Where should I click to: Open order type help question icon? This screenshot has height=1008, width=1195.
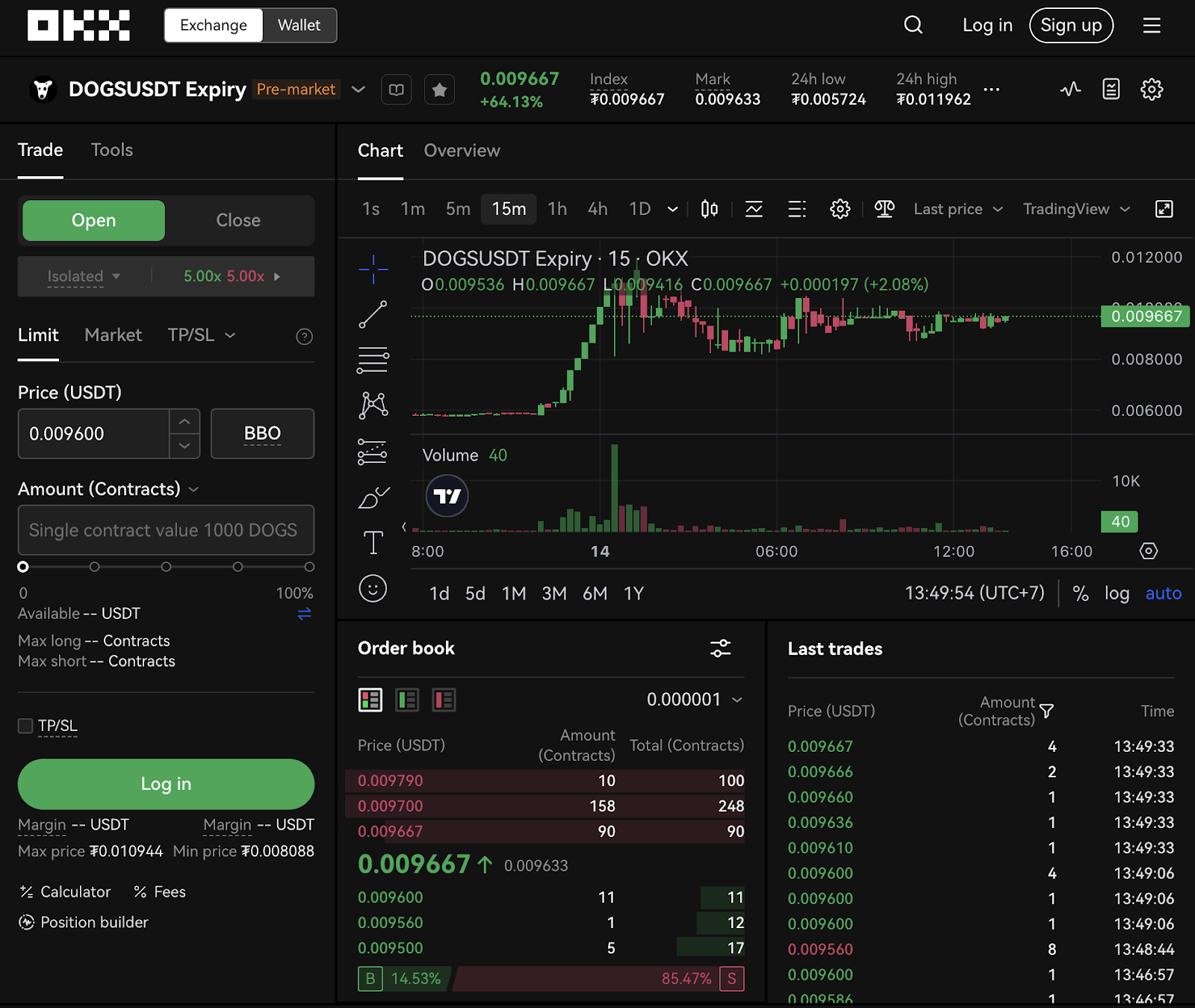click(x=304, y=337)
